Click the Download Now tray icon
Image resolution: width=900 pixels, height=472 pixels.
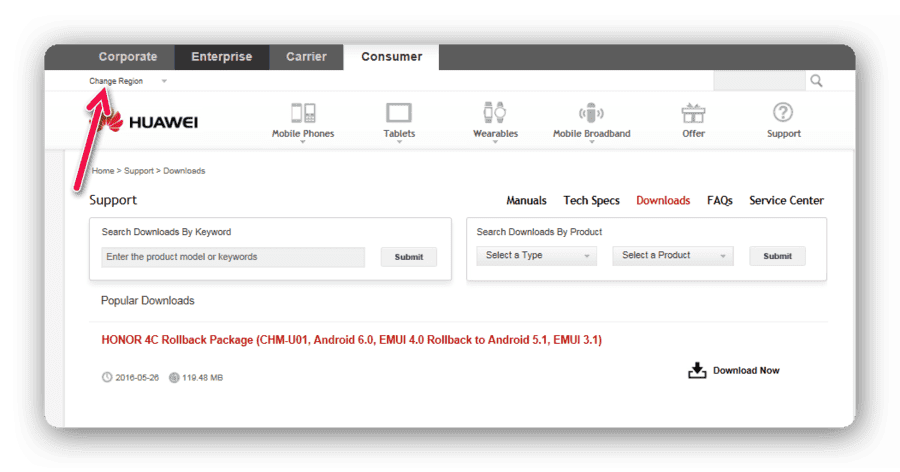click(697, 370)
